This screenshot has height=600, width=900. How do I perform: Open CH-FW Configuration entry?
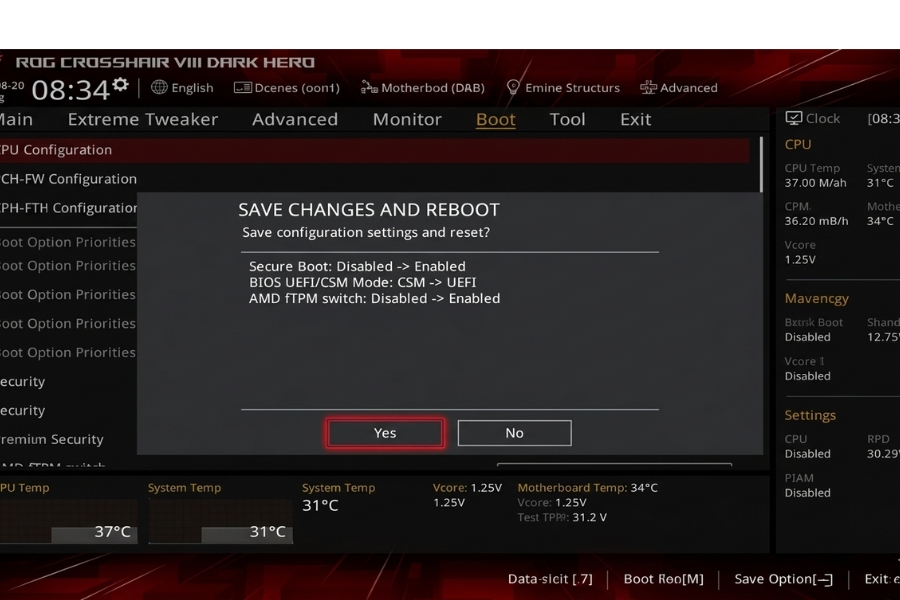tap(68, 179)
